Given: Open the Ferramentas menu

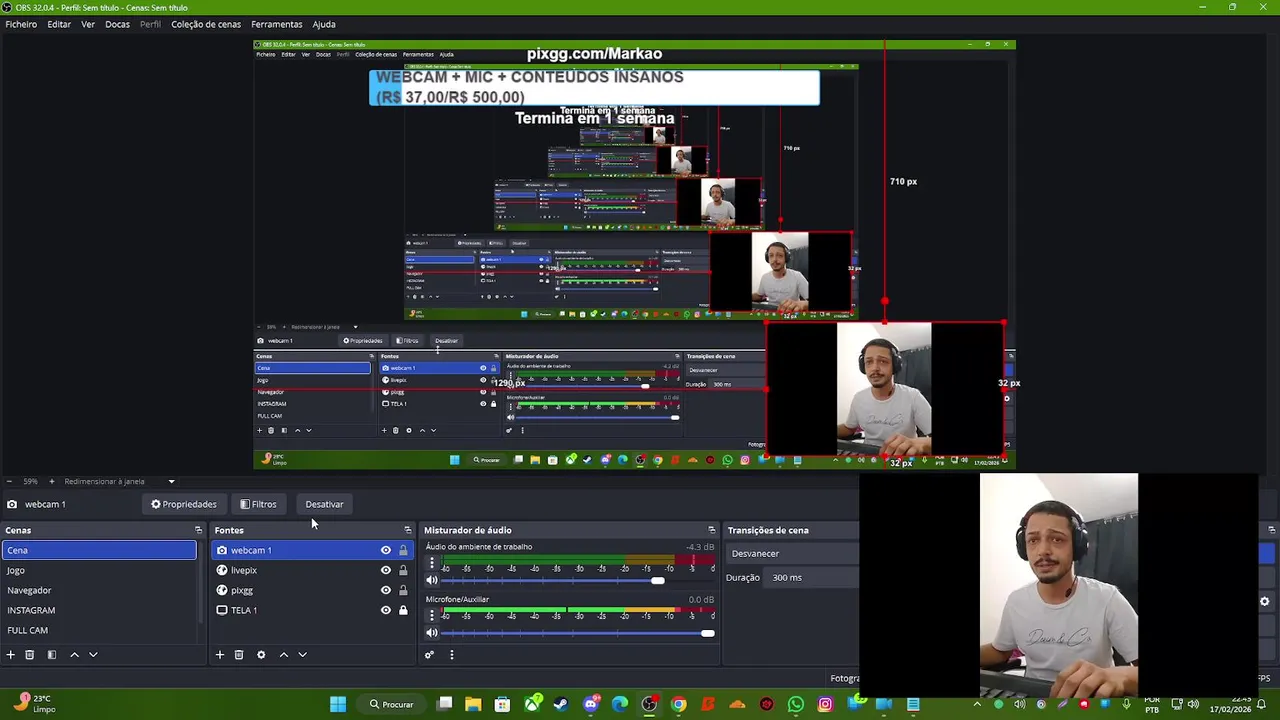Looking at the screenshot, I should (x=277, y=24).
